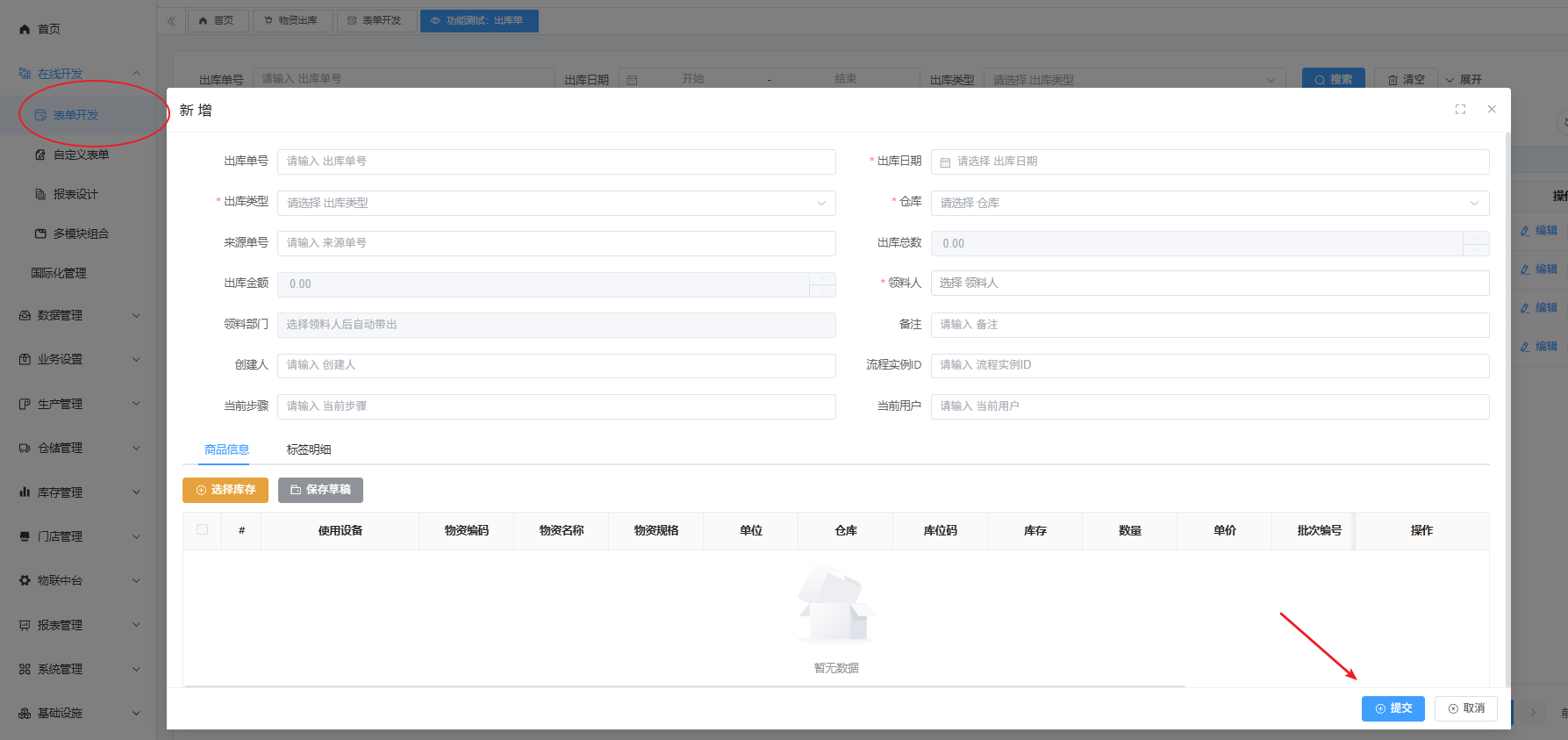Click the 仓储管理 truck icon
1568x740 pixels.
(x=25, y=448)
